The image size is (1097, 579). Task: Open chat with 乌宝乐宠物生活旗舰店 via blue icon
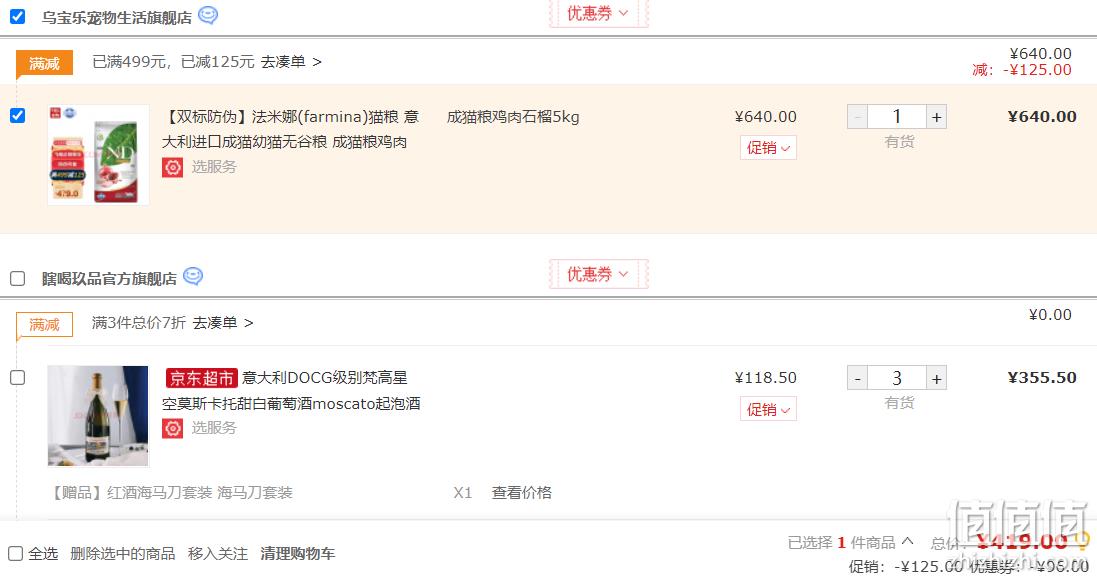coord(208,15)
